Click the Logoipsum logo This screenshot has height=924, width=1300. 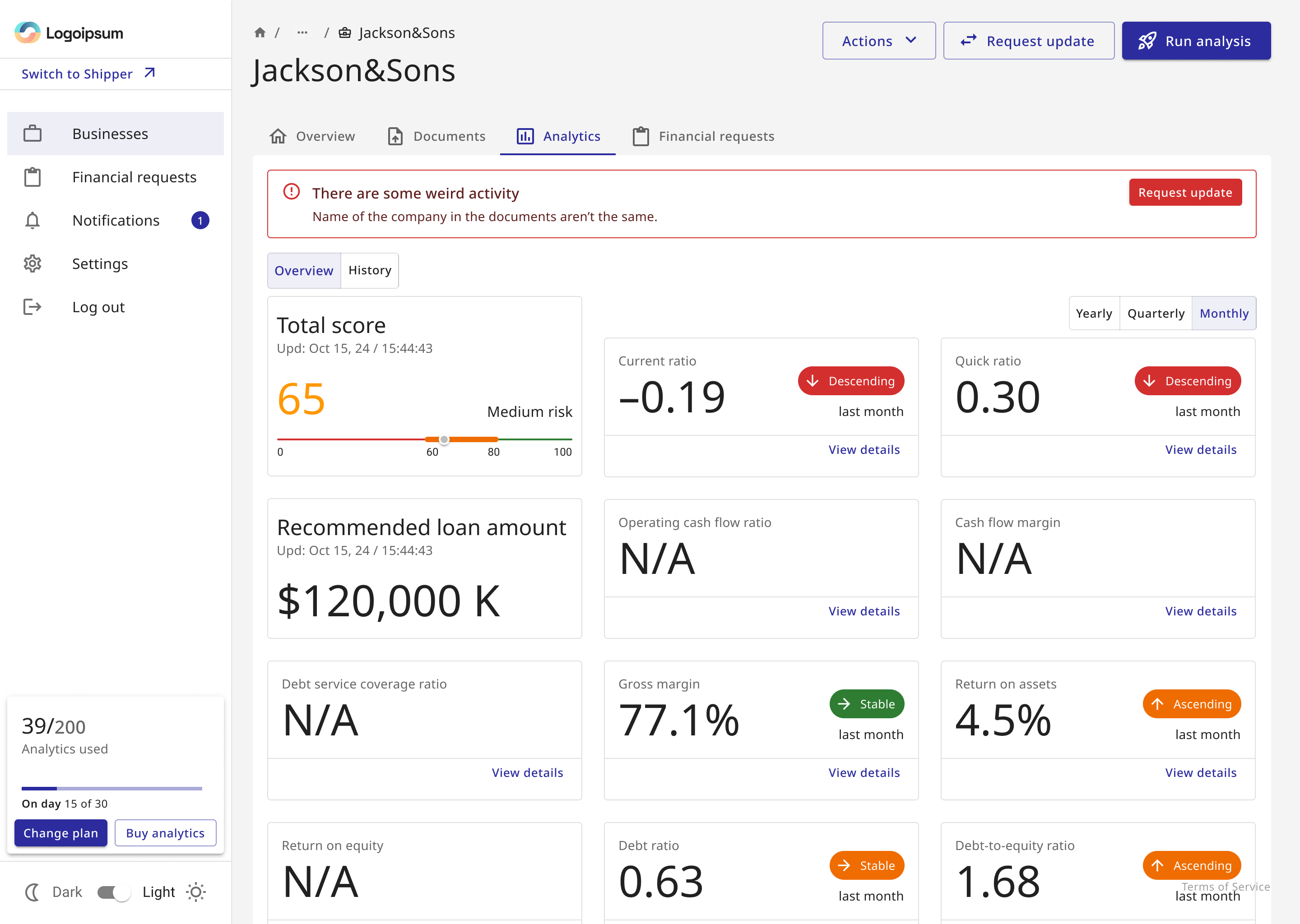[x=69, y=33]
